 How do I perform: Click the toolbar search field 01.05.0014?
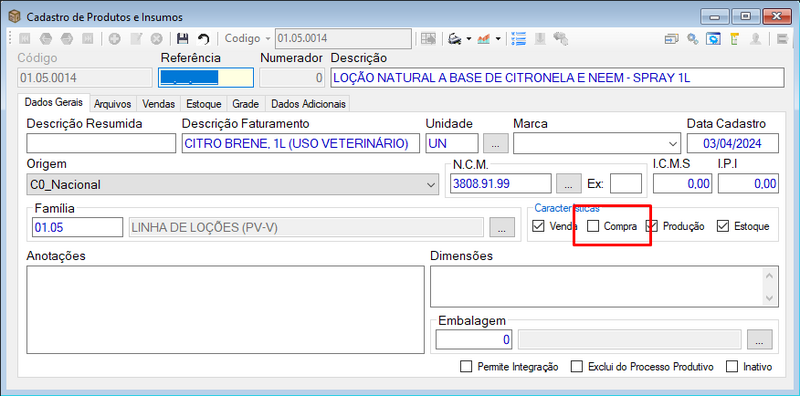point(343,39)
